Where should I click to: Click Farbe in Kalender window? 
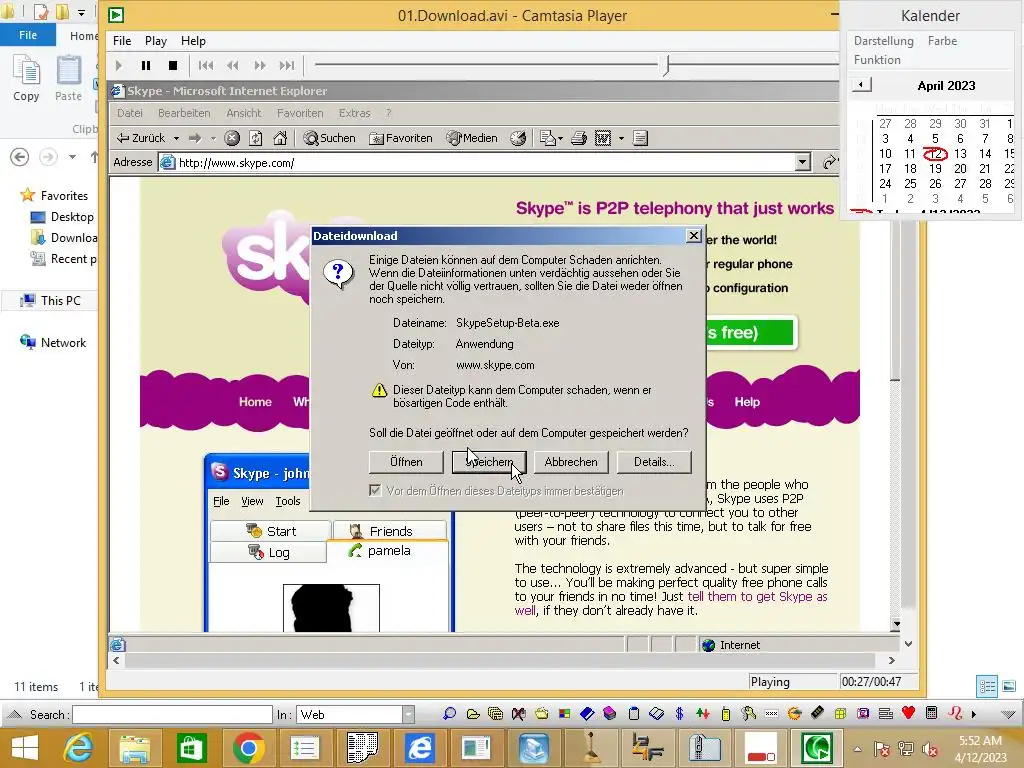pyautogui.click(x=942, y=40)
